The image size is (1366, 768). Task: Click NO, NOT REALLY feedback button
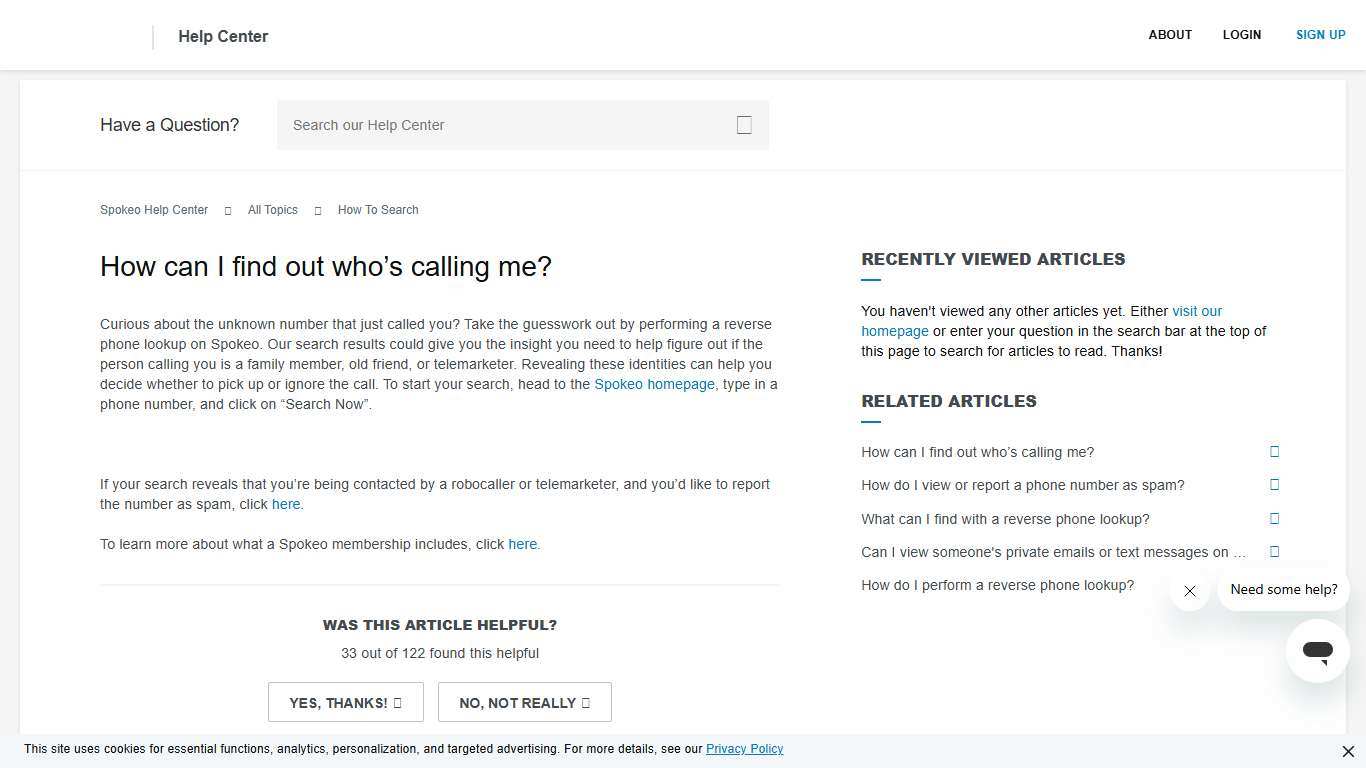[x=524, y=702]
